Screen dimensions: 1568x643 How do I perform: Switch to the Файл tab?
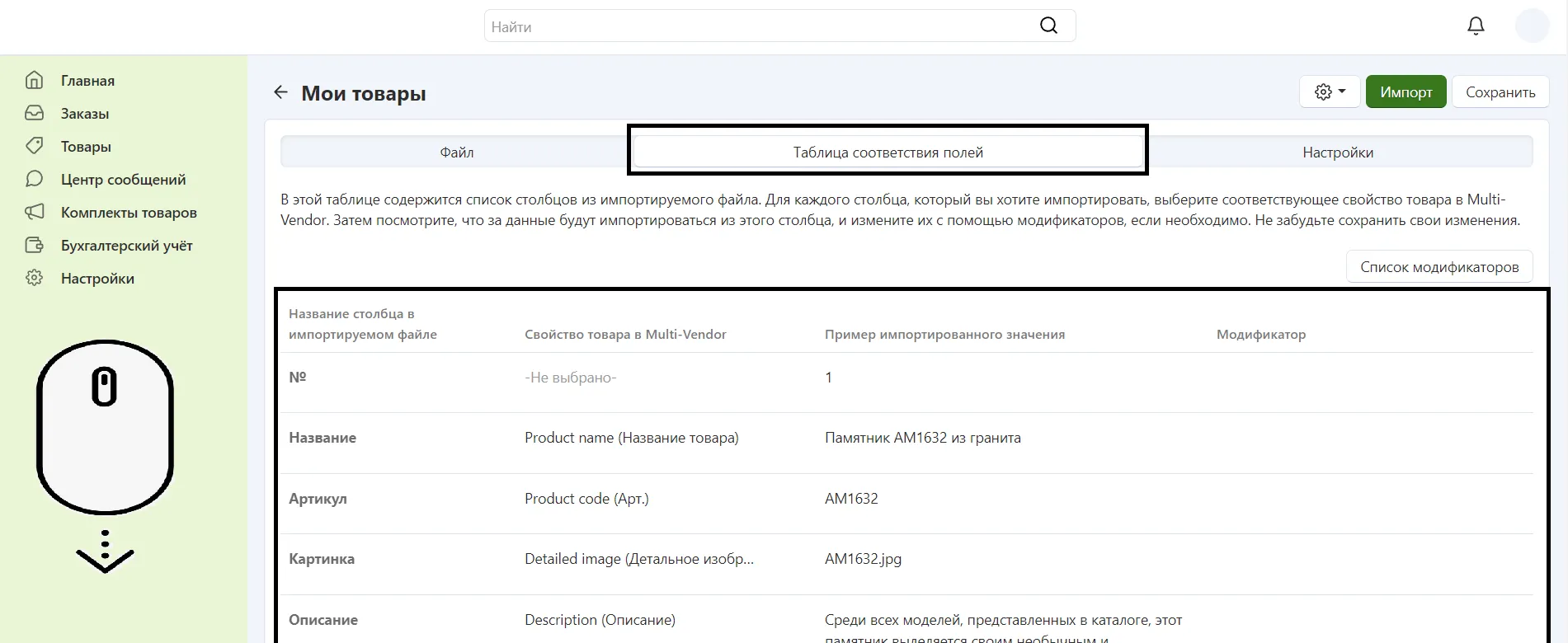[456, 153]
